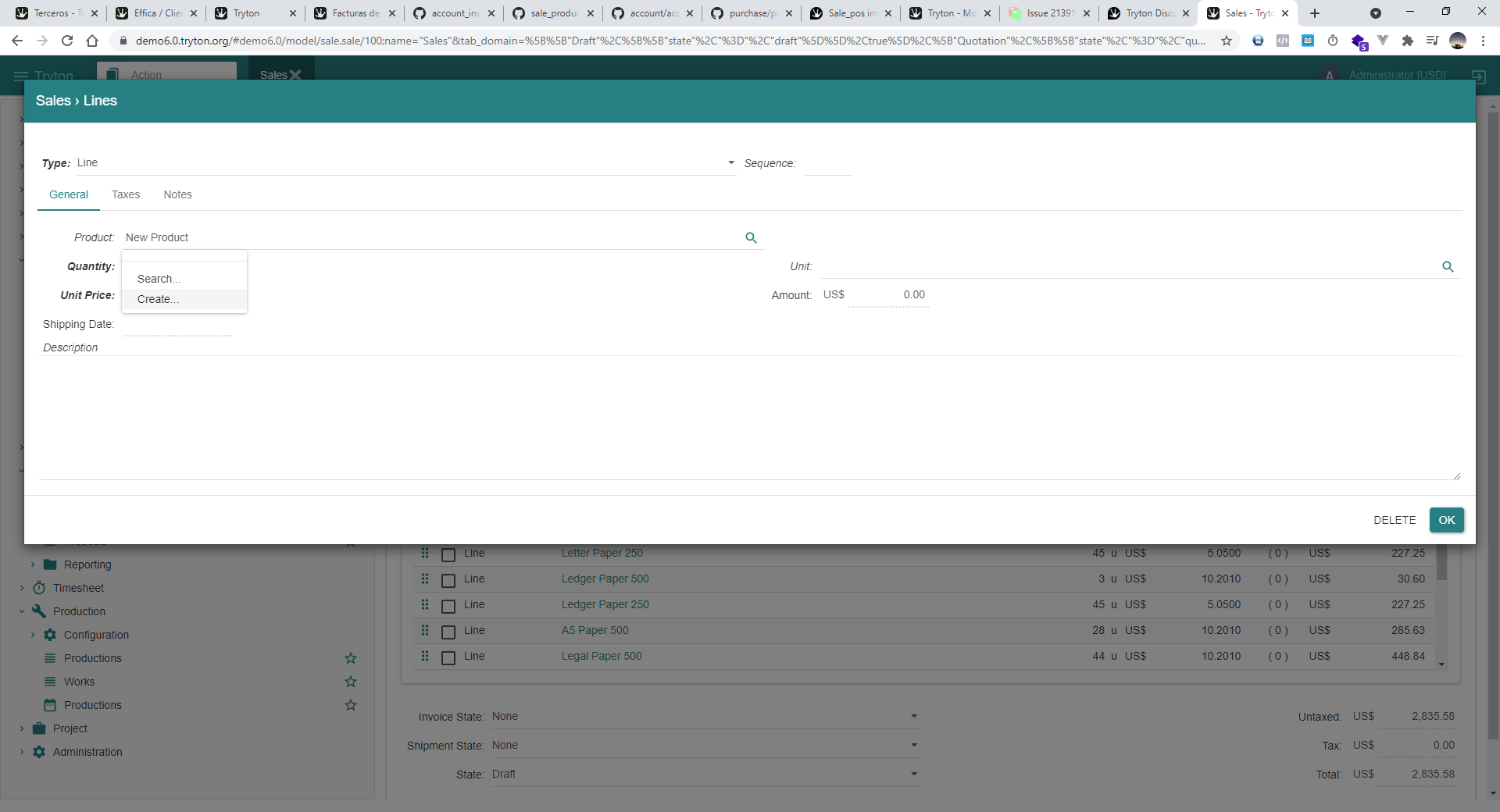
Task: Click the browser home icon
Action: point(92,41)
